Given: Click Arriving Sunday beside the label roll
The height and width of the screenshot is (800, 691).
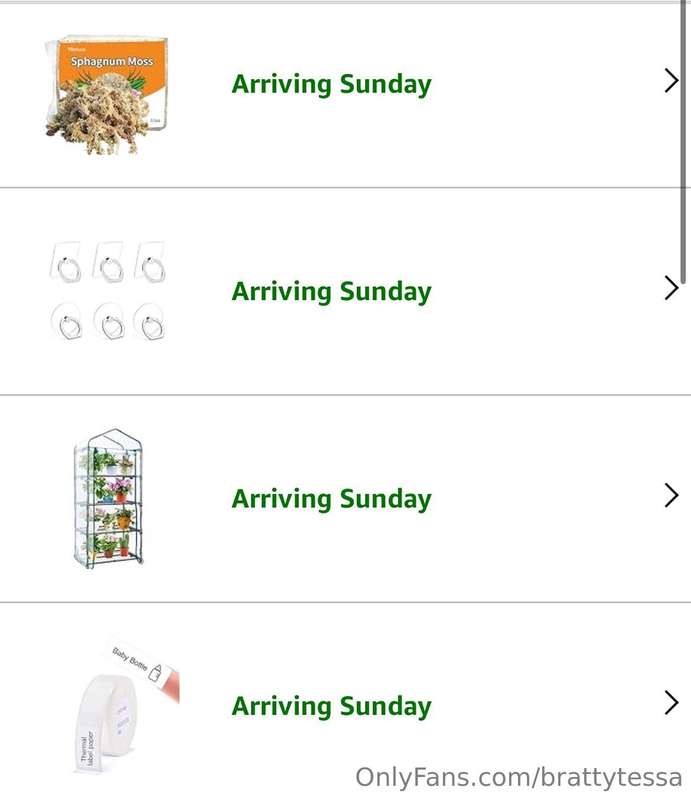Looking at the screenshot, I should pos(332,706).
